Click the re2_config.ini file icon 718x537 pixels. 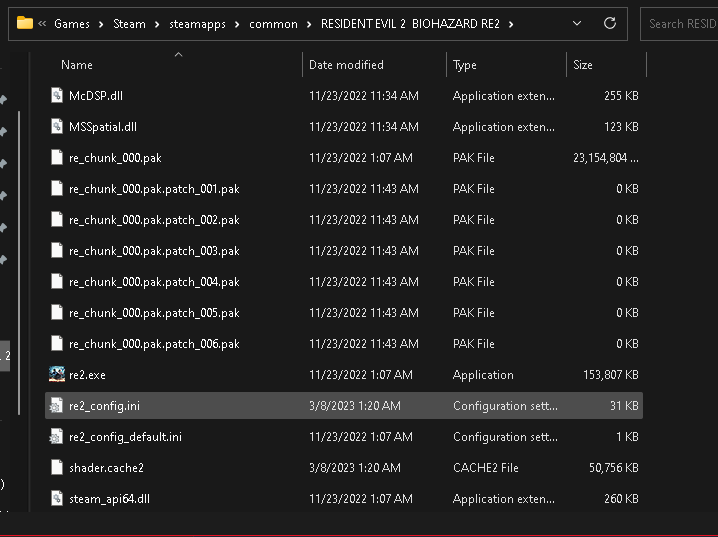tap(57, 406)
